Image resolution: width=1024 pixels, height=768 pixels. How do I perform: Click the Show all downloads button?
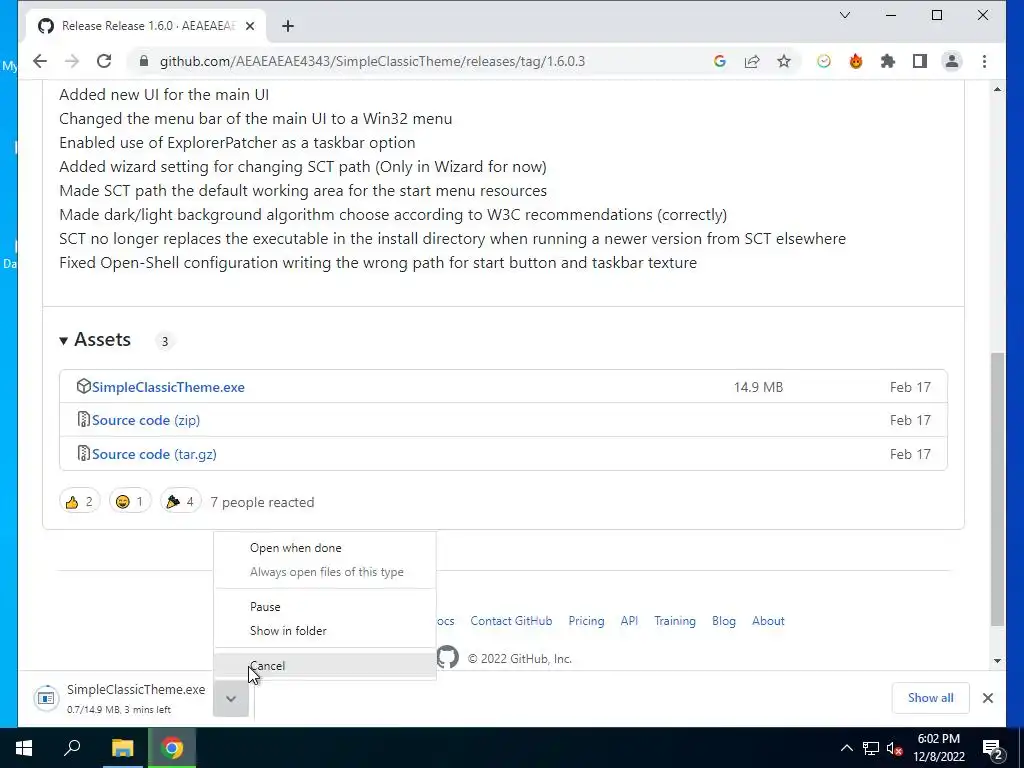click(x=931, y=698)
